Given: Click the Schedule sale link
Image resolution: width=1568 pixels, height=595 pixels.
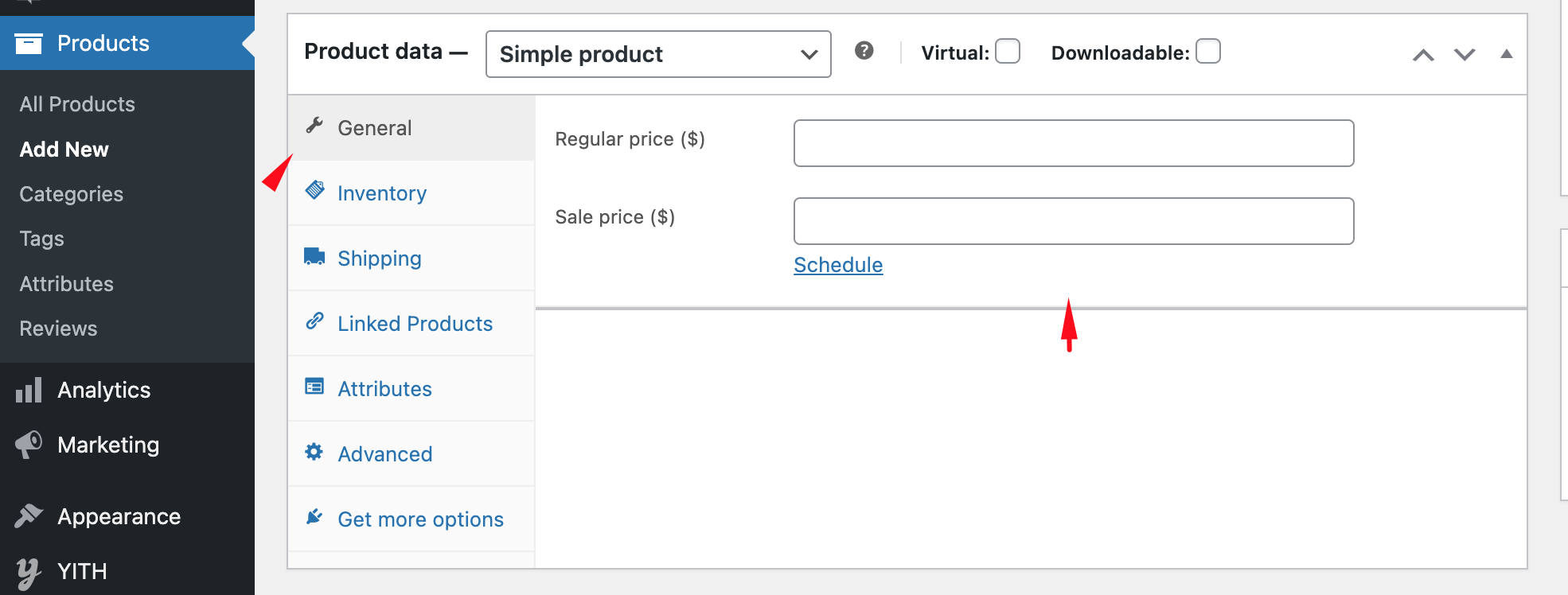Looking at the screenshot, I should [x=838, y=265].
